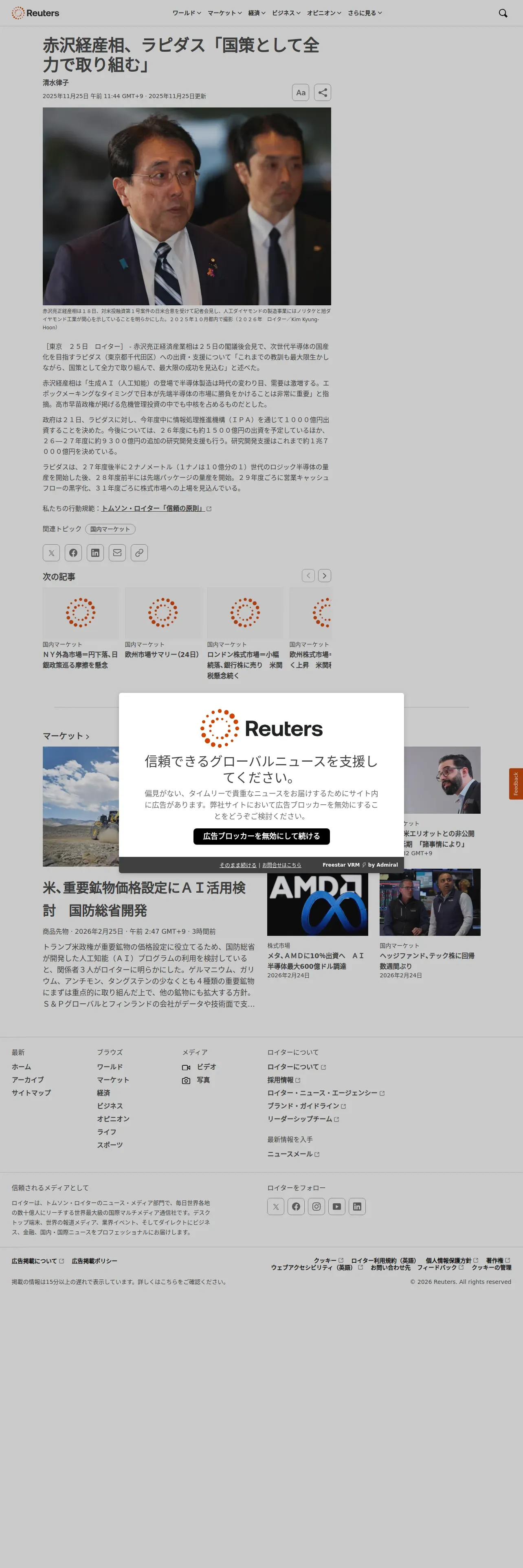
Task: Go to next in 次の記事 carousel
Action: click(x=325, y=575)
